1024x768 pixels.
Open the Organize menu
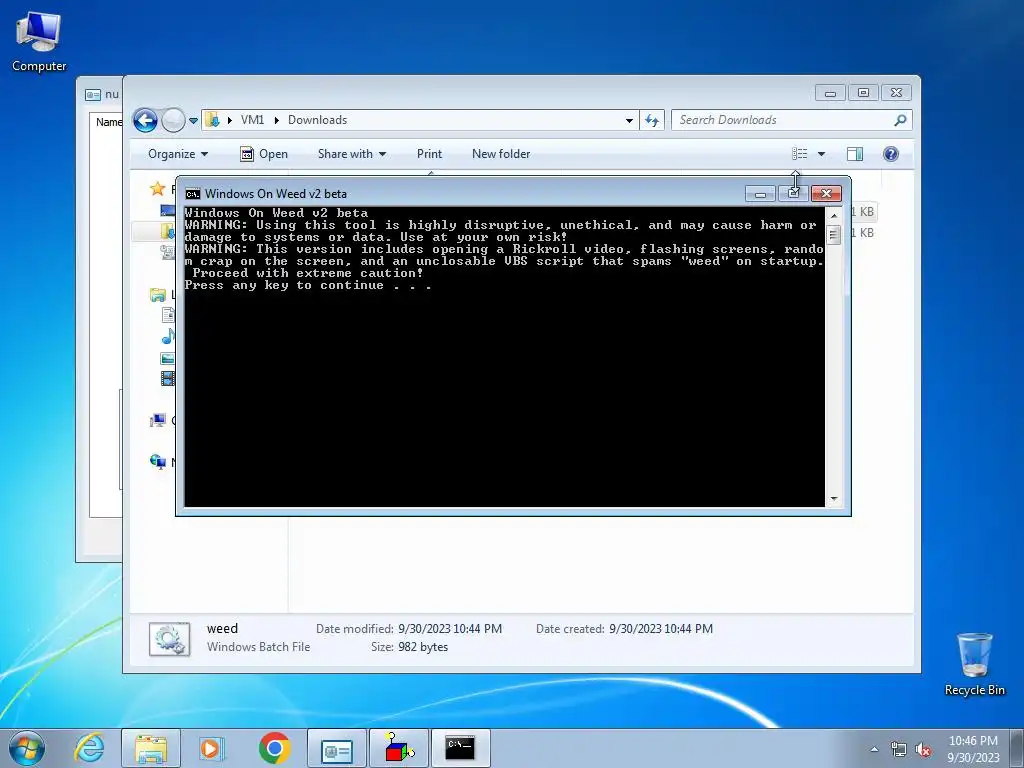pos(178,154)
